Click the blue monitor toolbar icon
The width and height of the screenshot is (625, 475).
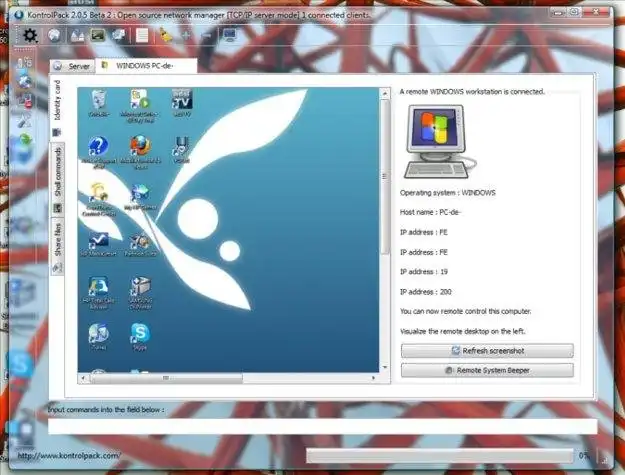(x=230, y=35)
